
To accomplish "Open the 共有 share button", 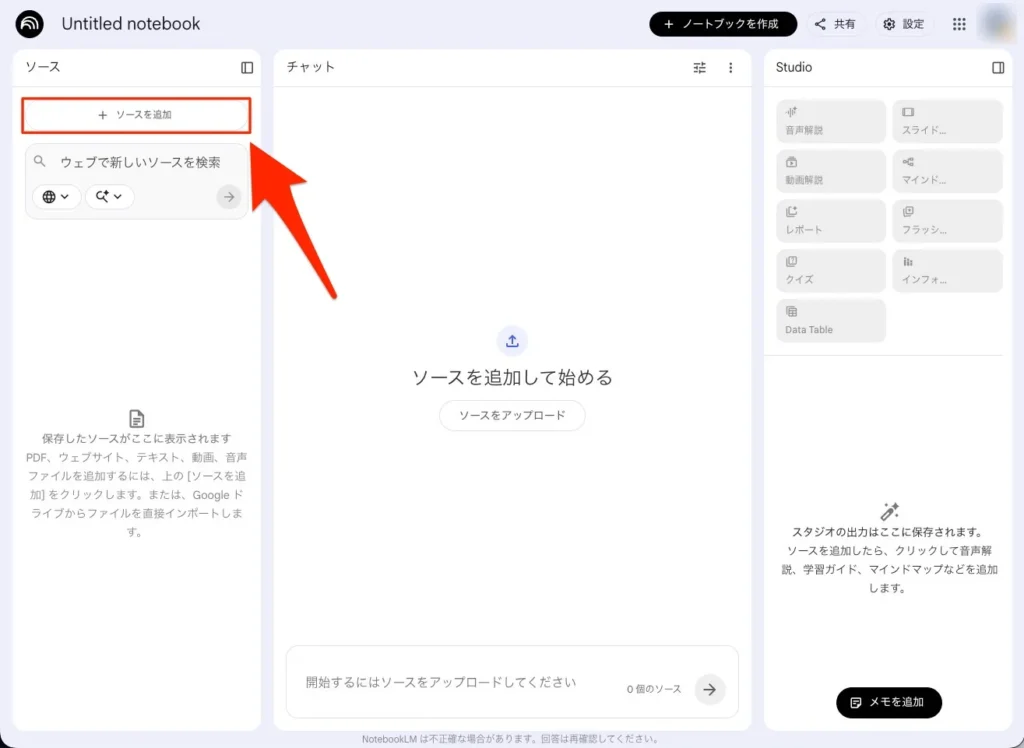I will point(836,24).
